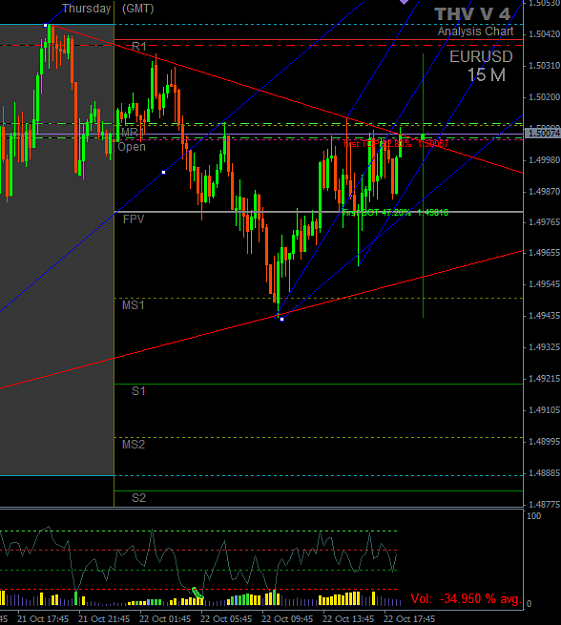This screenshot has height=625, width=561.
Task: Select the R1 pivot level label
Action: [x=139, y=47]
